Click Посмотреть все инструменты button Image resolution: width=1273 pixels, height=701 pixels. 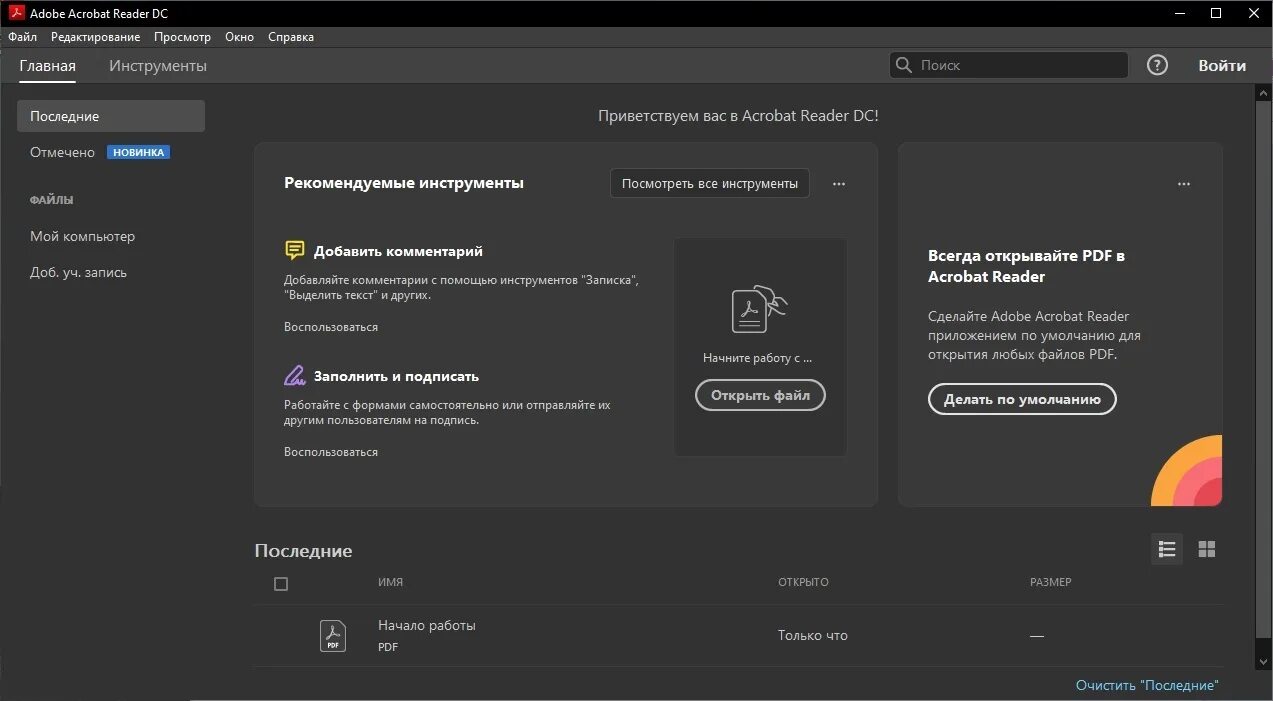point(710,183)
